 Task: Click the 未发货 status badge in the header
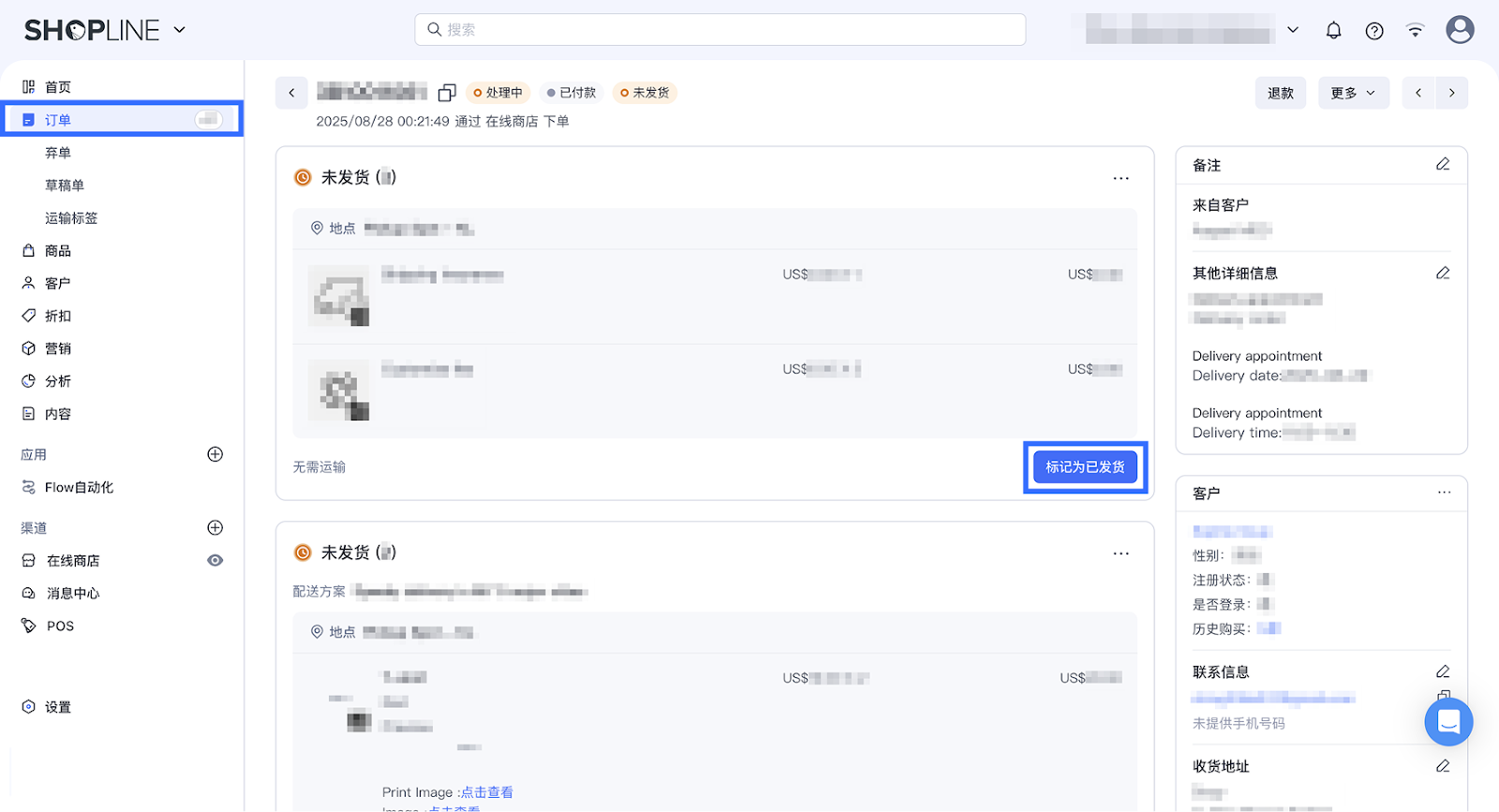click(x=645, y=93)
